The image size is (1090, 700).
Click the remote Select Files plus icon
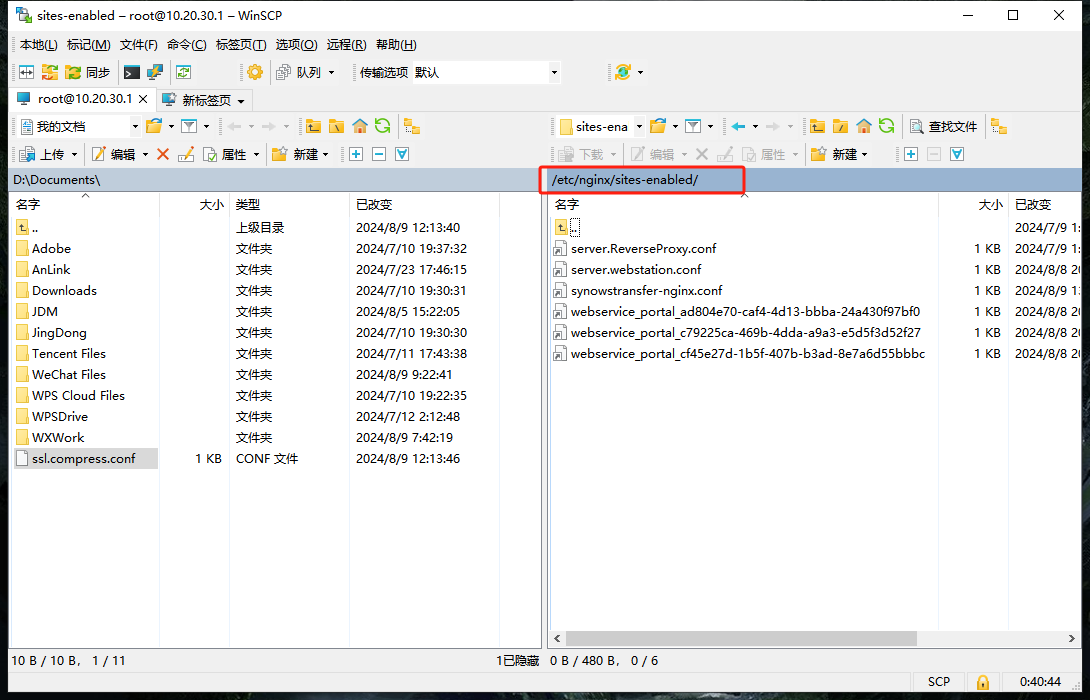coord(910,154)
